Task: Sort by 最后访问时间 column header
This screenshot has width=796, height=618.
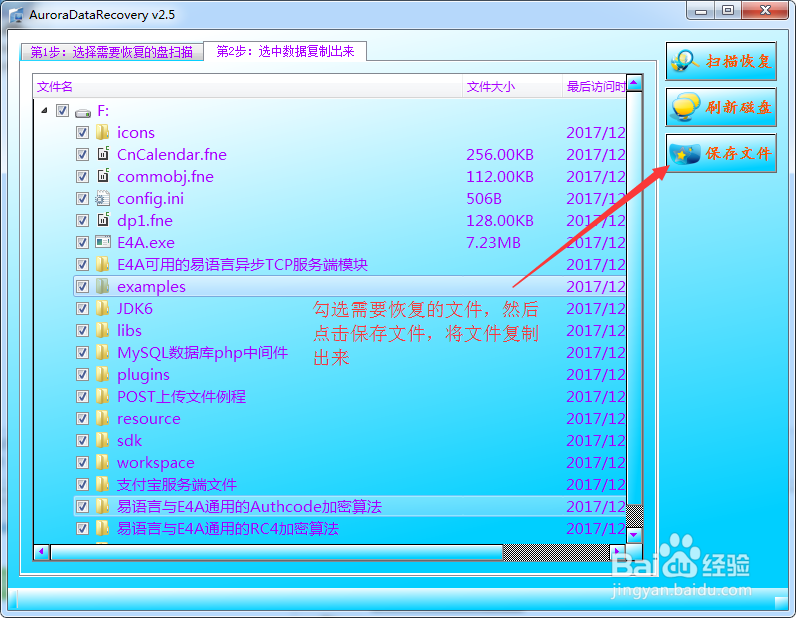Action: (x=594, y=87)
